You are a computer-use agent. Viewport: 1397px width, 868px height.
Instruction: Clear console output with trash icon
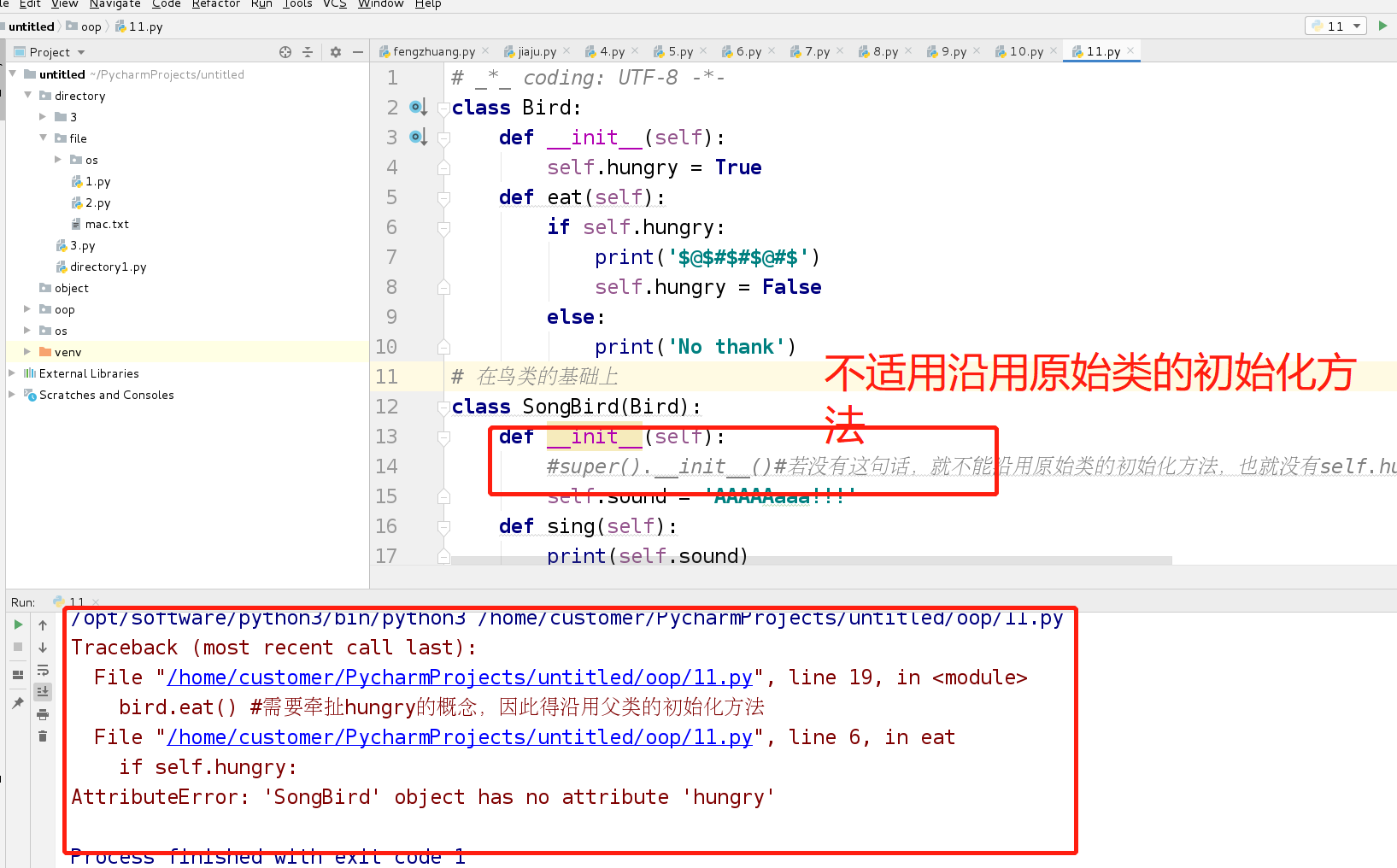[x=43, y=736]
